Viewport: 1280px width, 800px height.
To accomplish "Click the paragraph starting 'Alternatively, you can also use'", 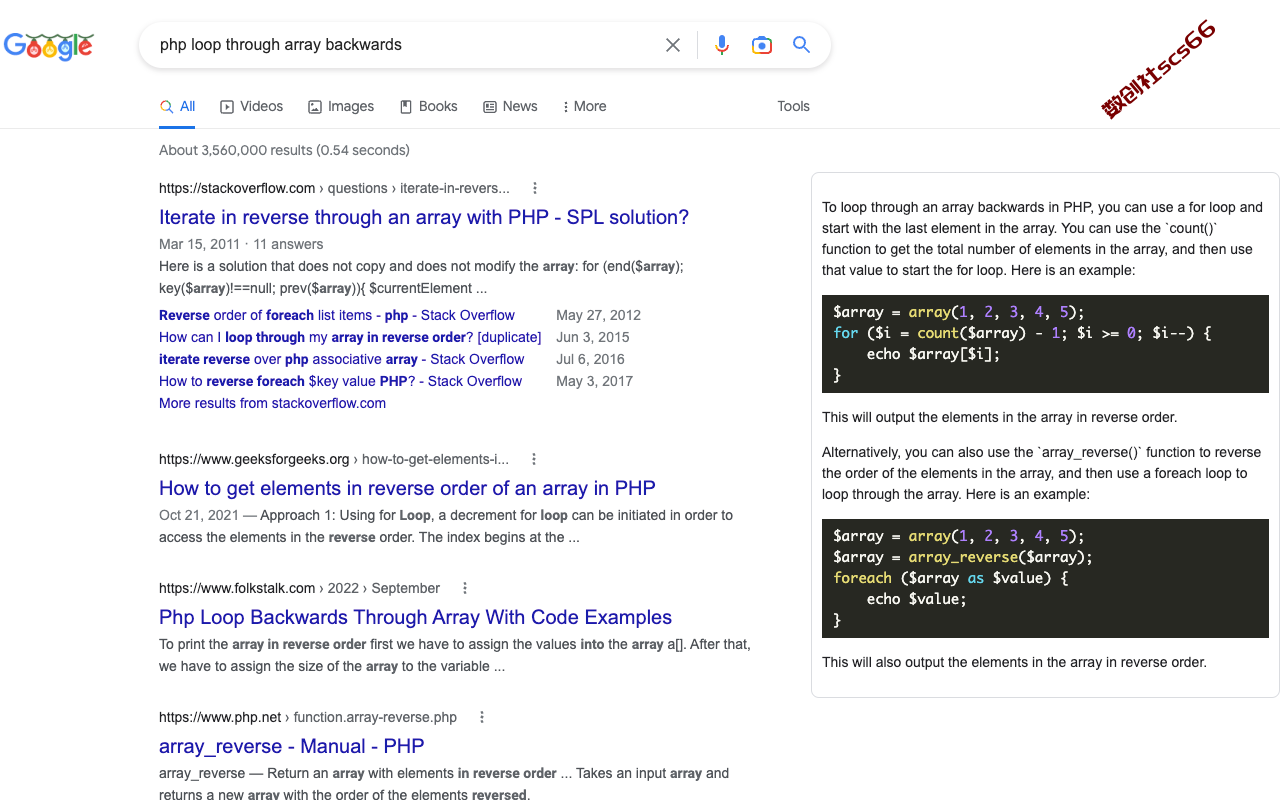I will [x=1042, y=473].
